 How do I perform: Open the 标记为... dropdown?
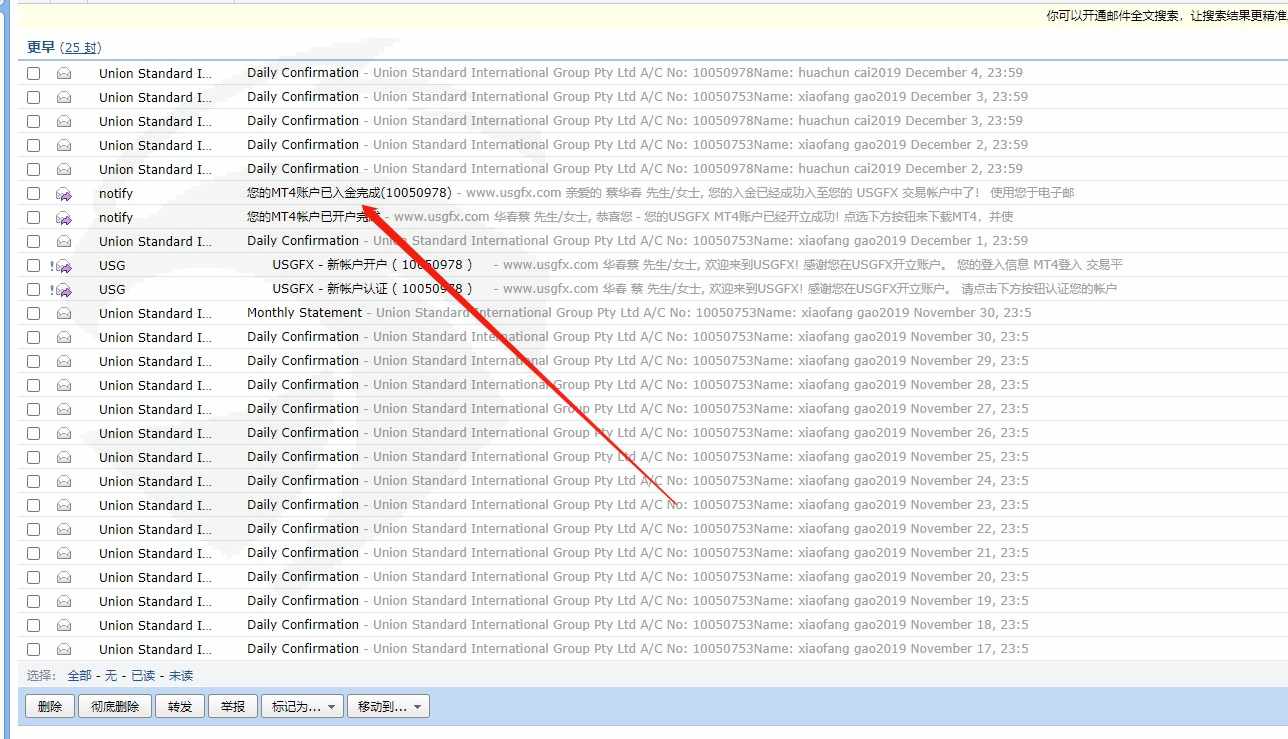(x=302, y=707)
